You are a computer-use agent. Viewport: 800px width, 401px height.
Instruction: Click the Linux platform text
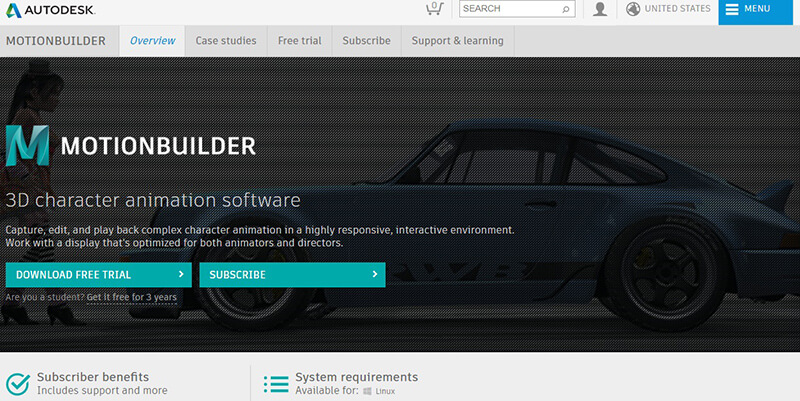click(x=385, y=391)
